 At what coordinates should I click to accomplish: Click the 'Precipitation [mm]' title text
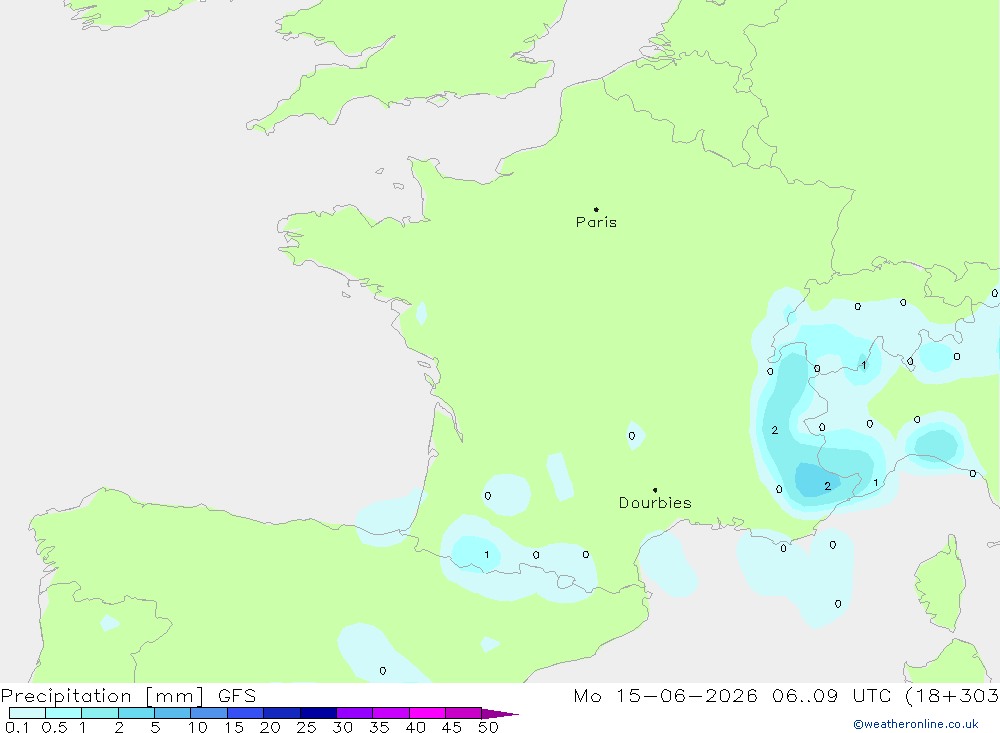pyautogui.click(x=102, y=696)
